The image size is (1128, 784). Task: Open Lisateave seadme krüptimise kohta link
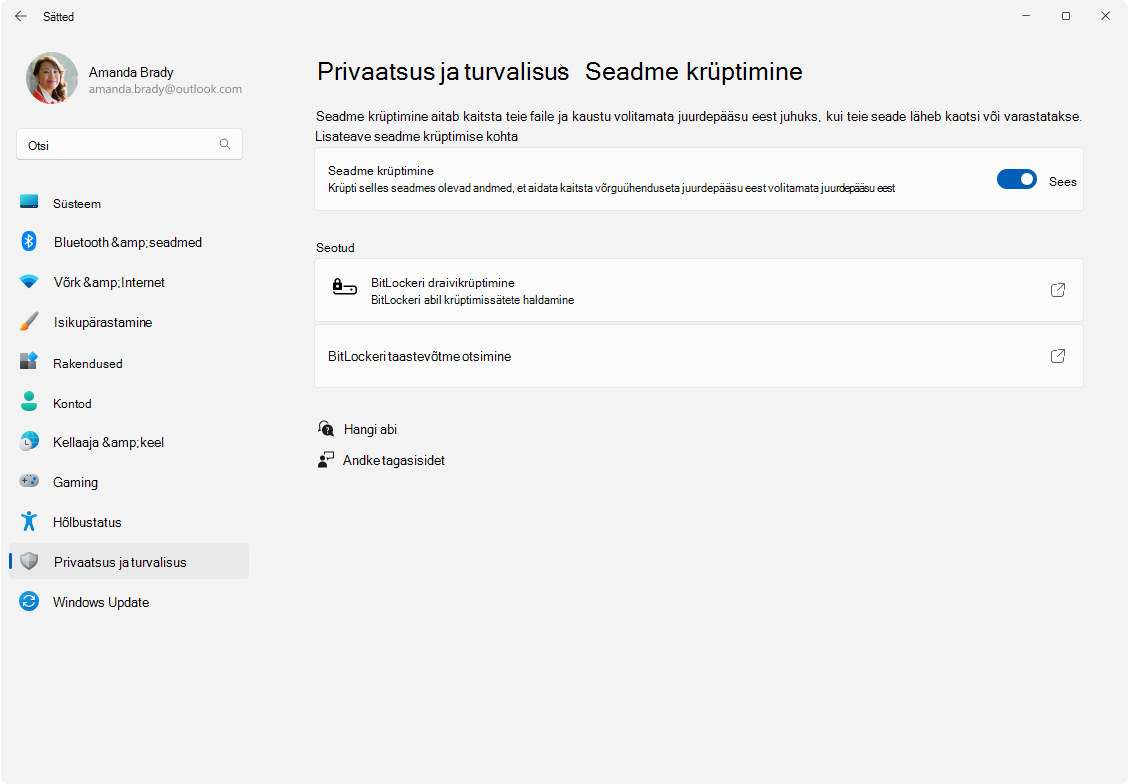[x=416, y=136]
